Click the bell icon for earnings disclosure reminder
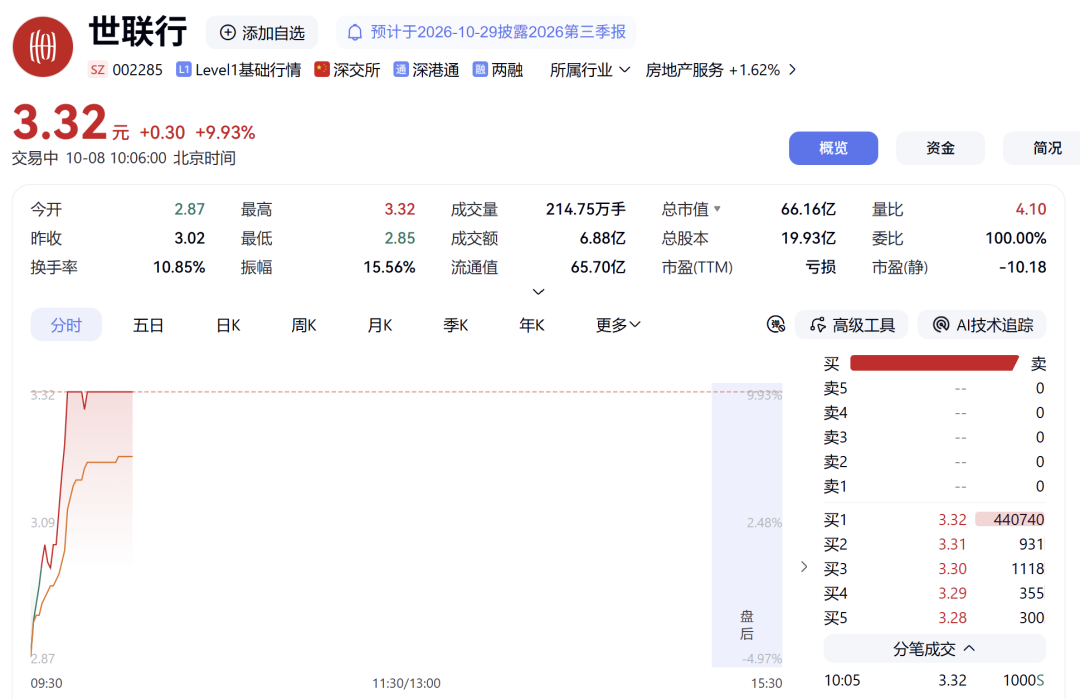The height and width of the screenshot is (699, 1080). point(355,32)
